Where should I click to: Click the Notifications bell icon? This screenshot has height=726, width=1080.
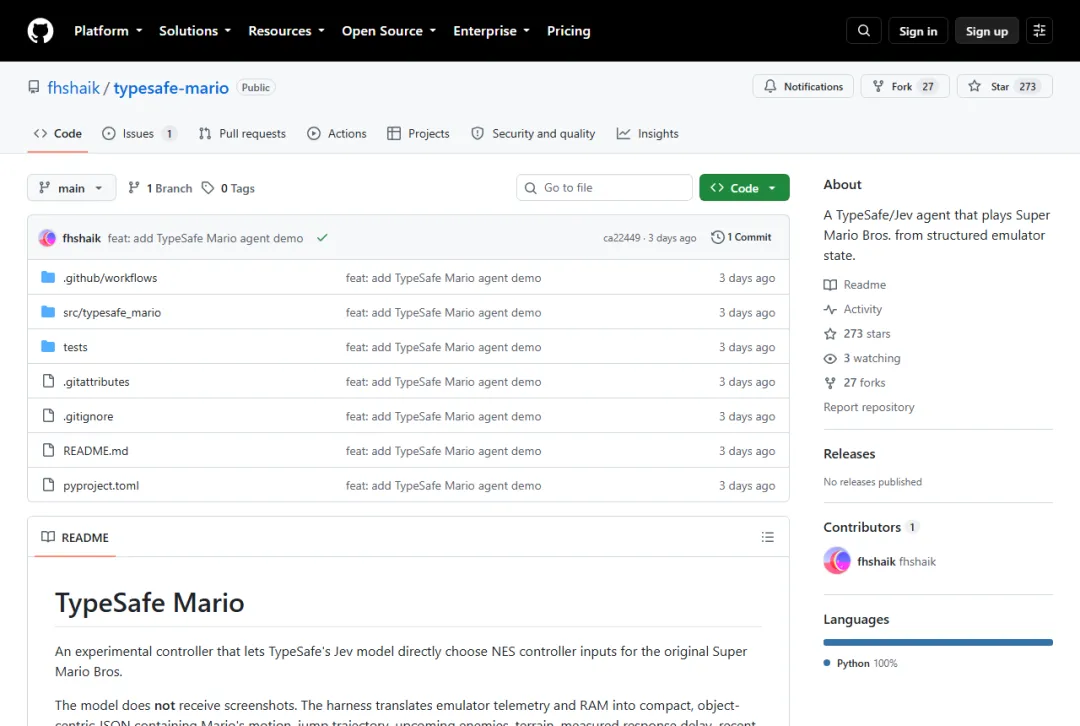pos(770,86)
